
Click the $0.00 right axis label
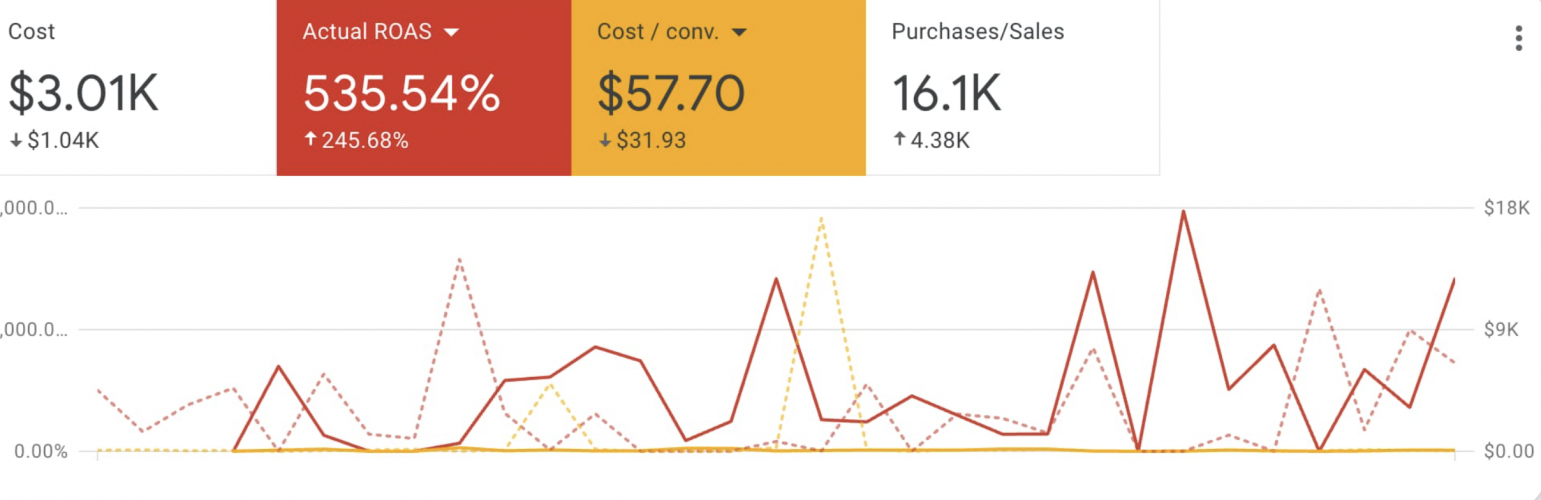(1509, 452)
